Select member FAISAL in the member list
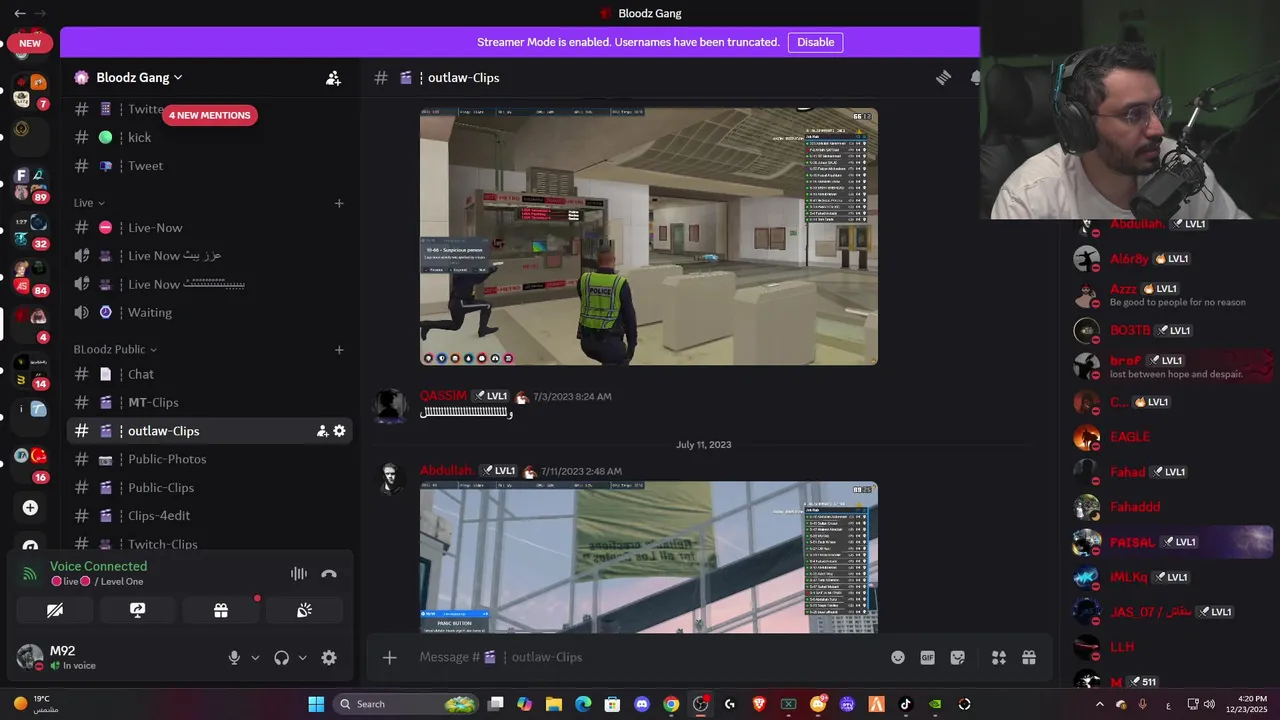This screenshot has height=720, width=1280. tap(1170, 542)
